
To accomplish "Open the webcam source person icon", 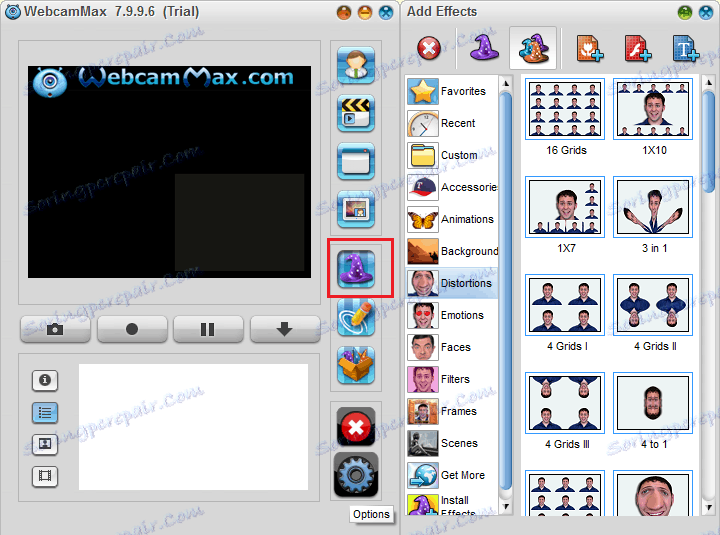I will coord(356,65).
